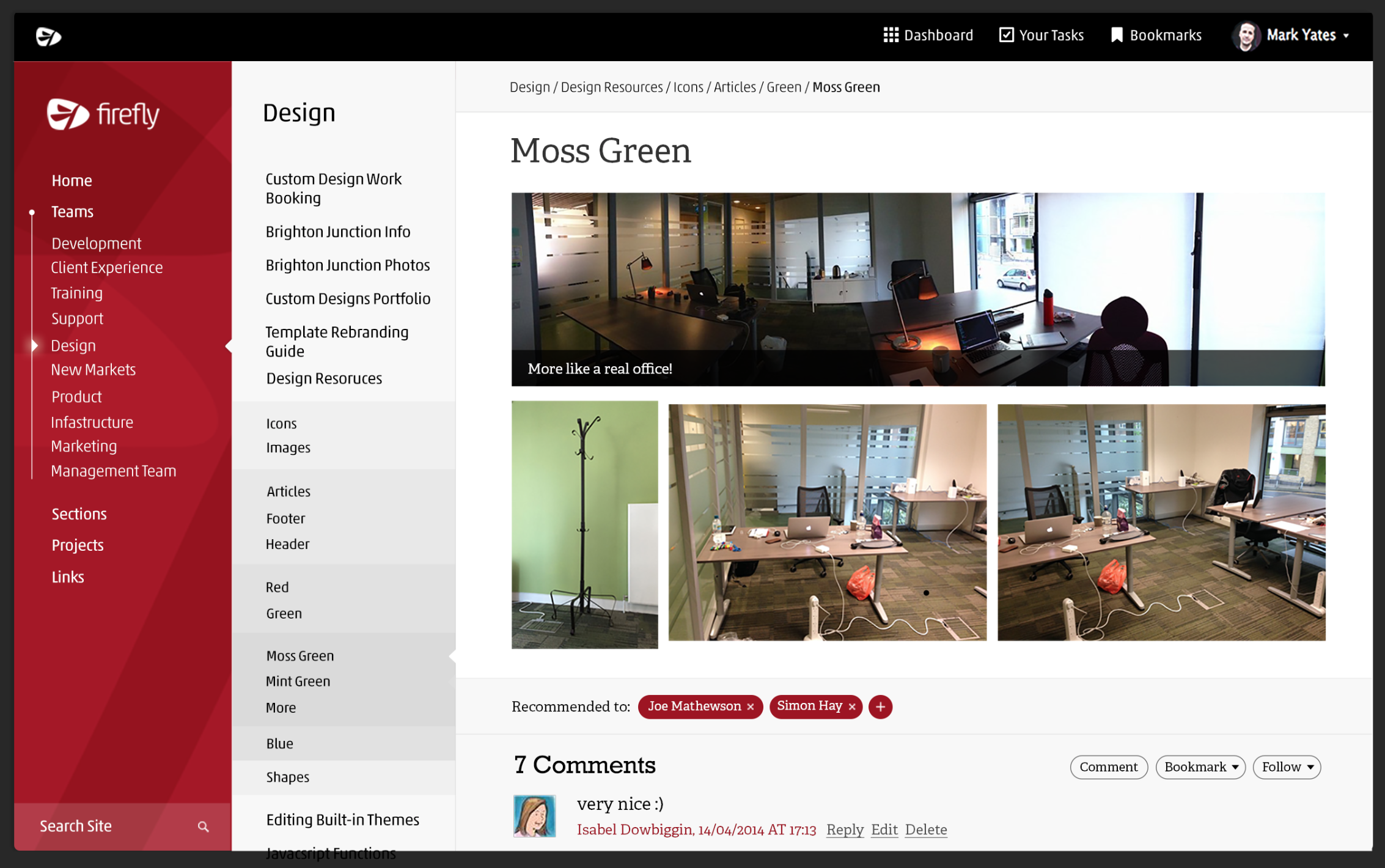Viewport: 1385px width, 868px height.
Task: Open the Bookmarks ribbon icon
Action: (1117, 35)
